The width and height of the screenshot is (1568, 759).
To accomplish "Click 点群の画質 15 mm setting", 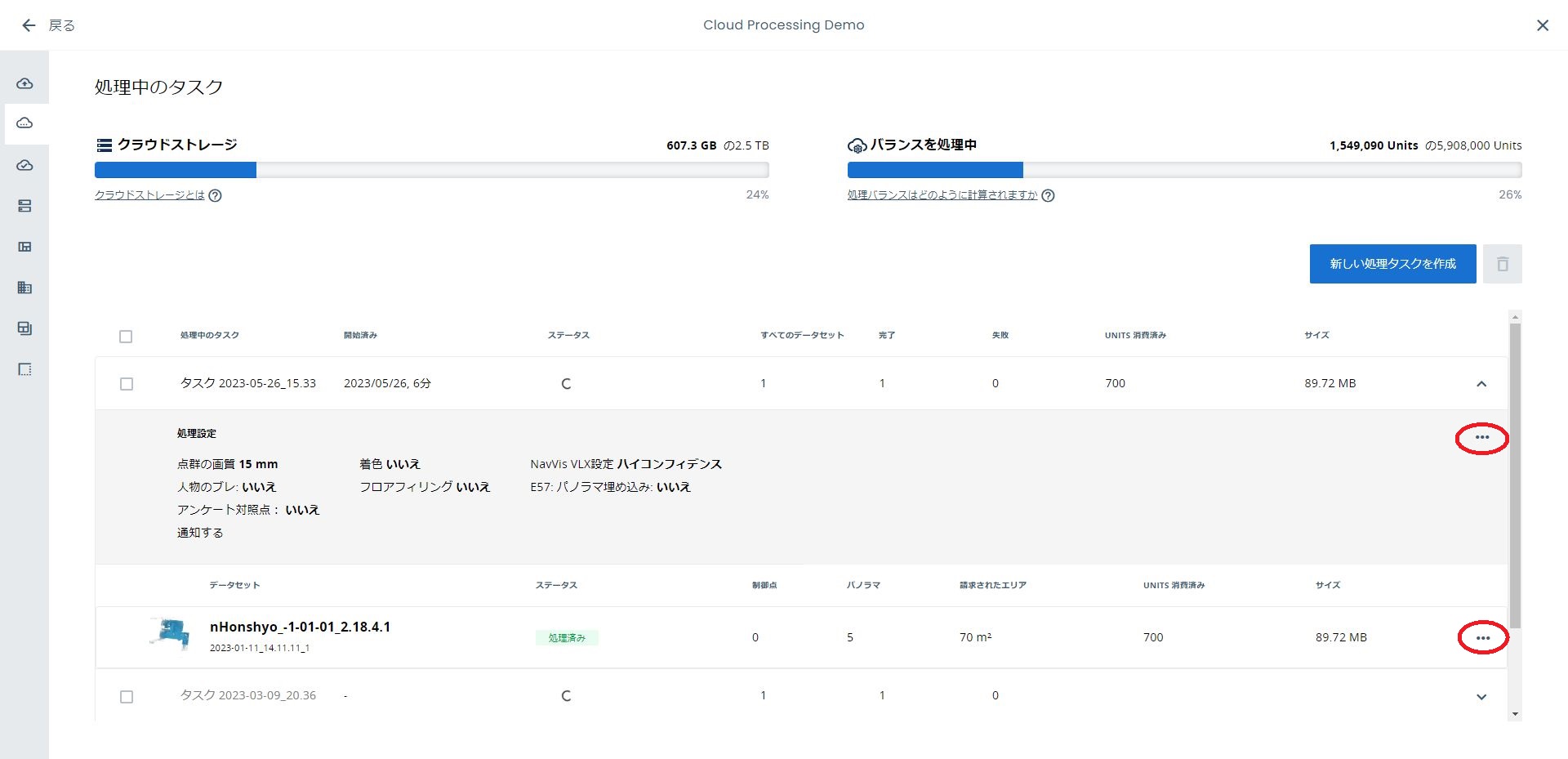I will point(228,464).
